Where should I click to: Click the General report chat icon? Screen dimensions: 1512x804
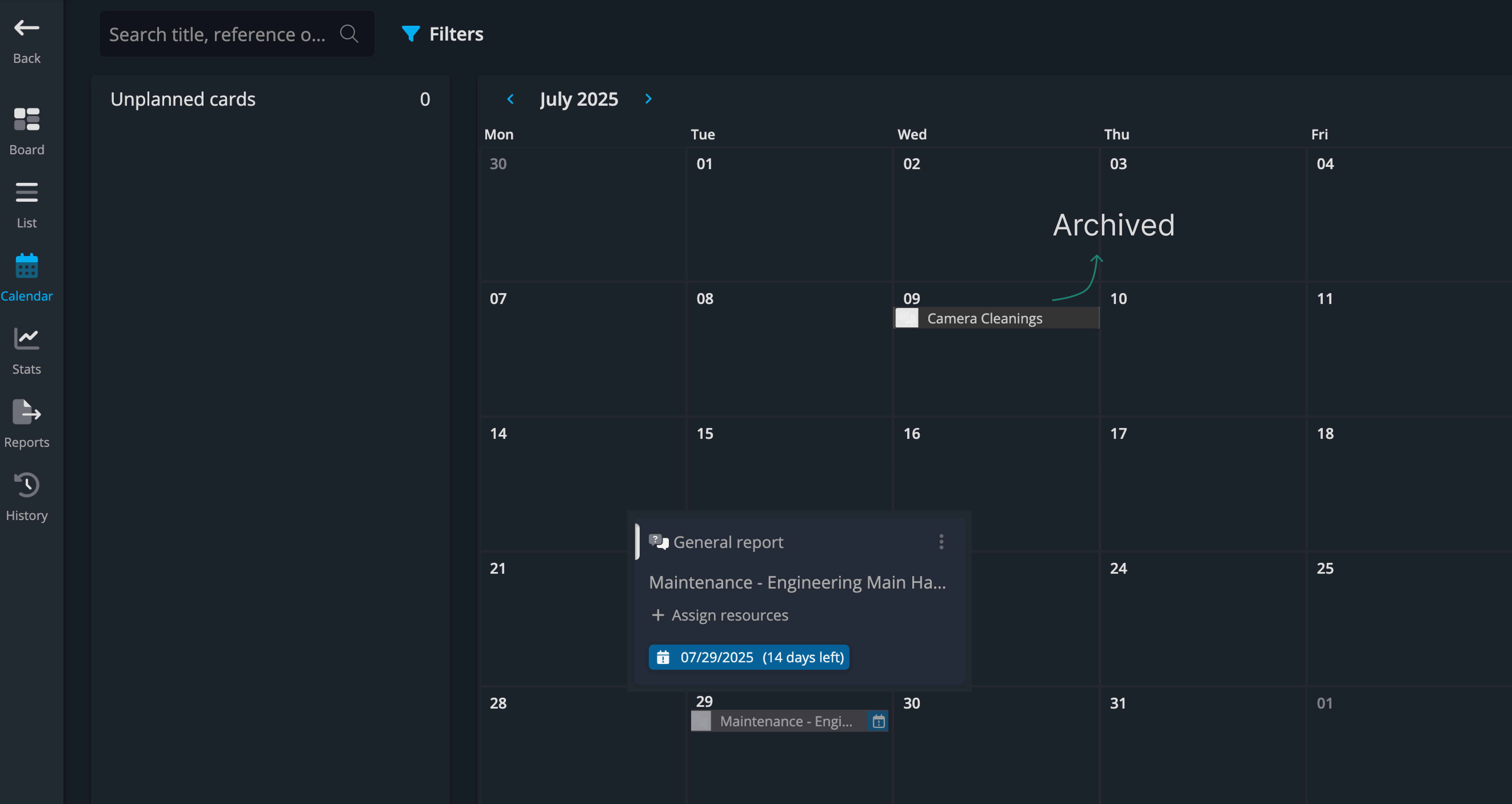tap(658, 542)
